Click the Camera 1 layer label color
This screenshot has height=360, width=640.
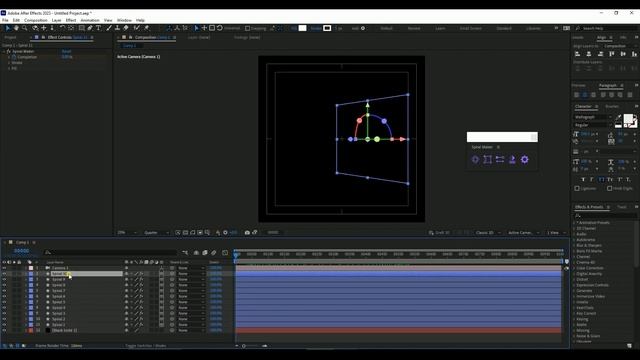point(31,268)
